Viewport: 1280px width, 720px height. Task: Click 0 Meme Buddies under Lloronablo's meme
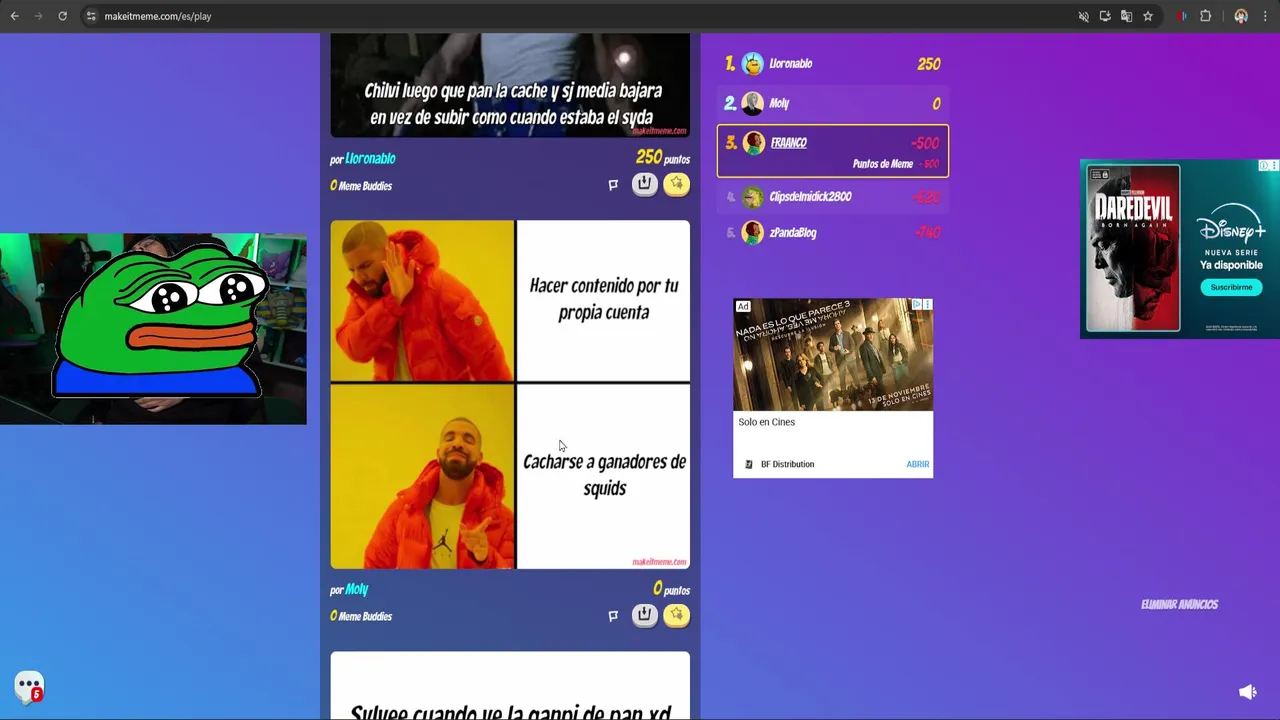[361, 185]
